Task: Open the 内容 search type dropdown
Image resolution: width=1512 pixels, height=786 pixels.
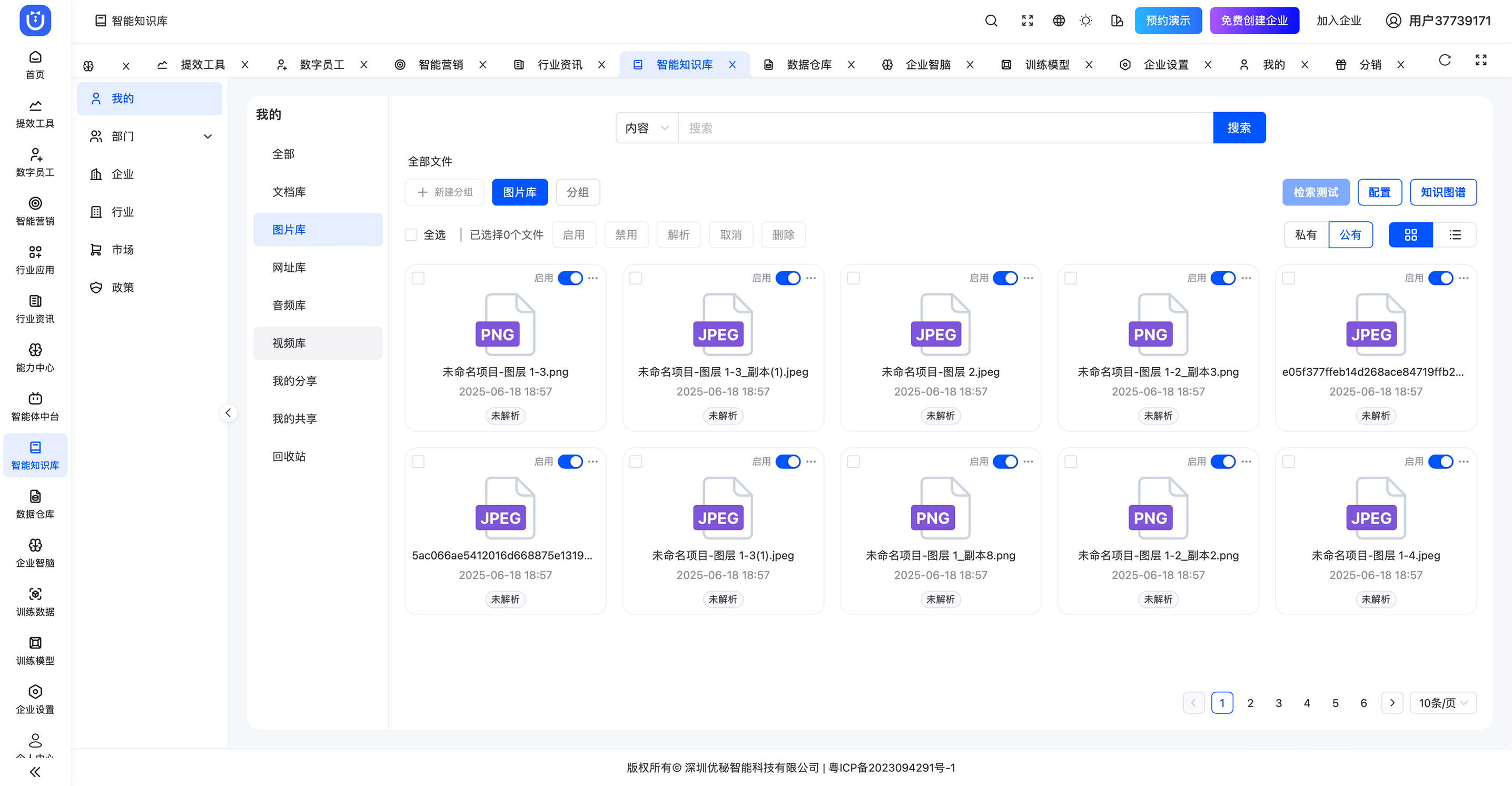Action: coord(646,128)
